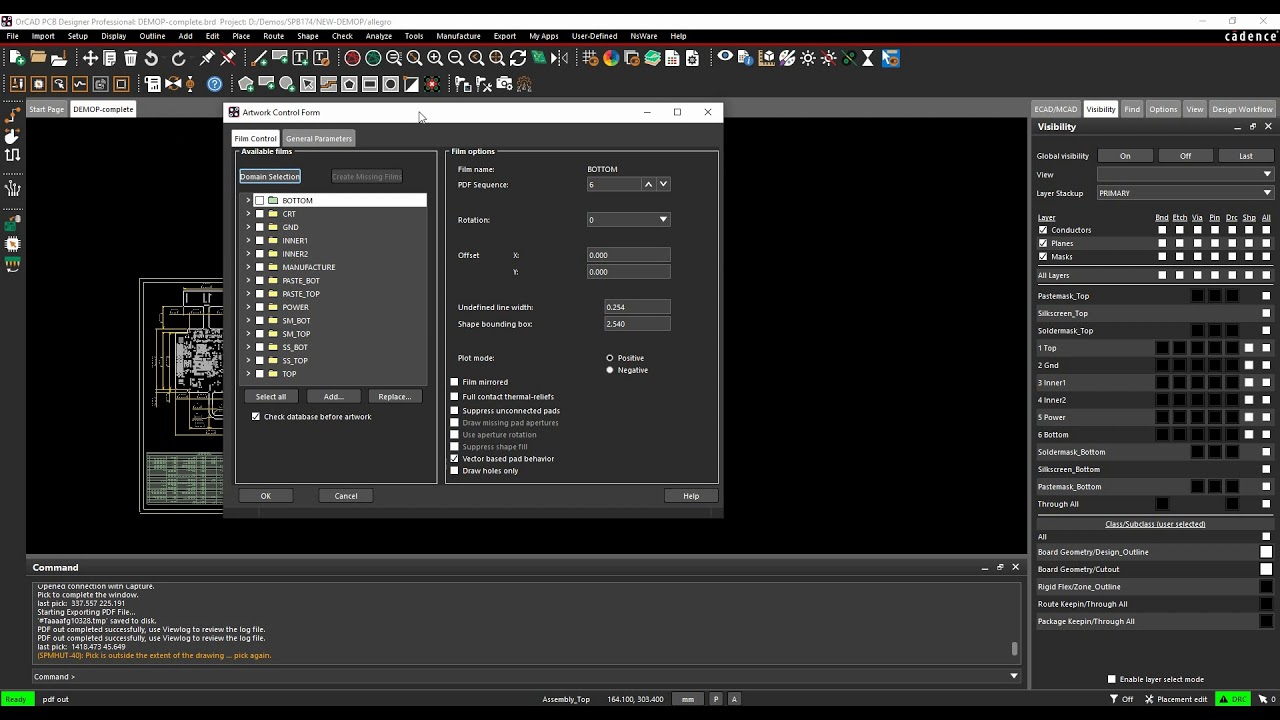Click the Open folder toolbar icon
This screenshot has width=1280, height=720.
pyautogui.click(x=38, y=59)
